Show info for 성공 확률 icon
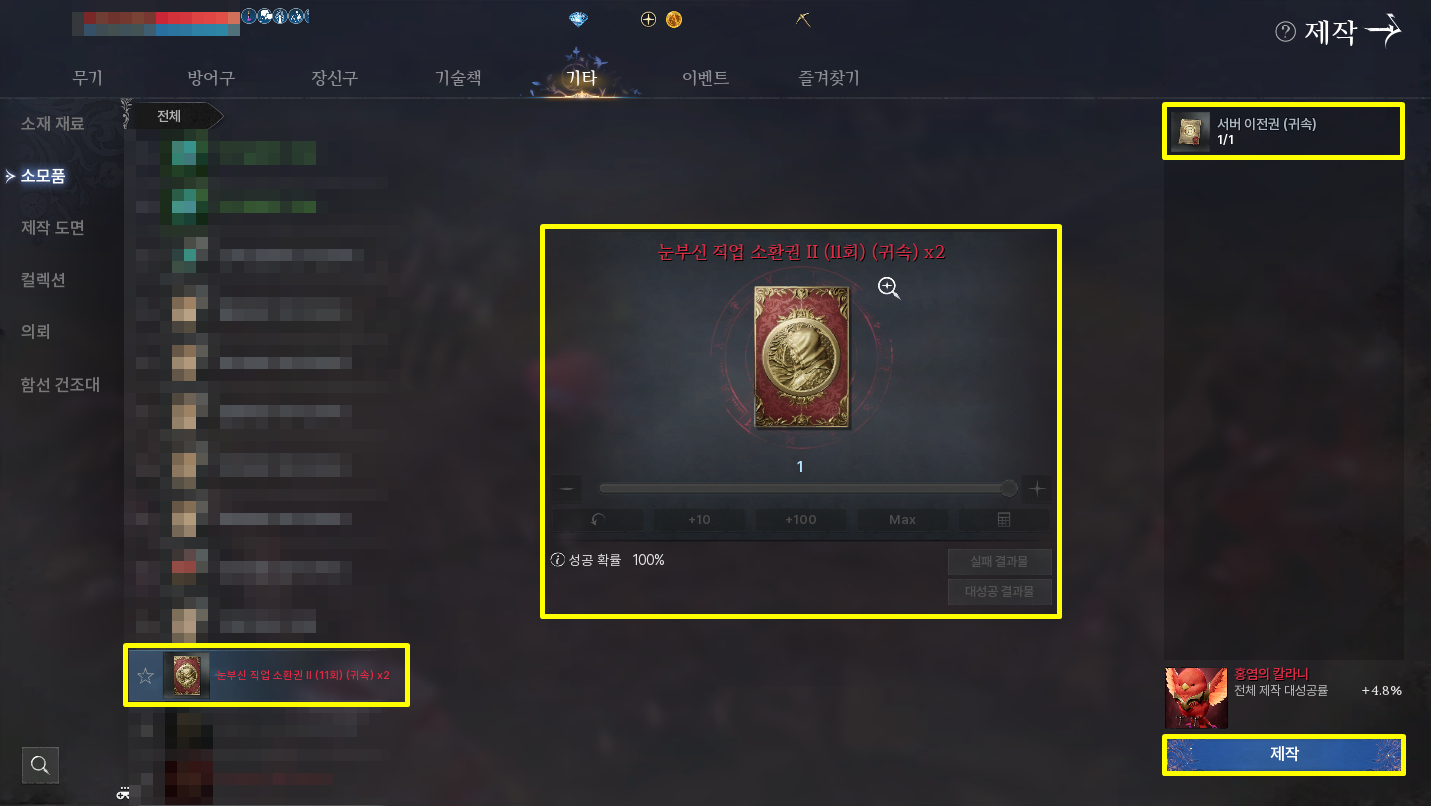Image resolution: width=1431 pixels, height=806 pixels. (x=558, y=560)
